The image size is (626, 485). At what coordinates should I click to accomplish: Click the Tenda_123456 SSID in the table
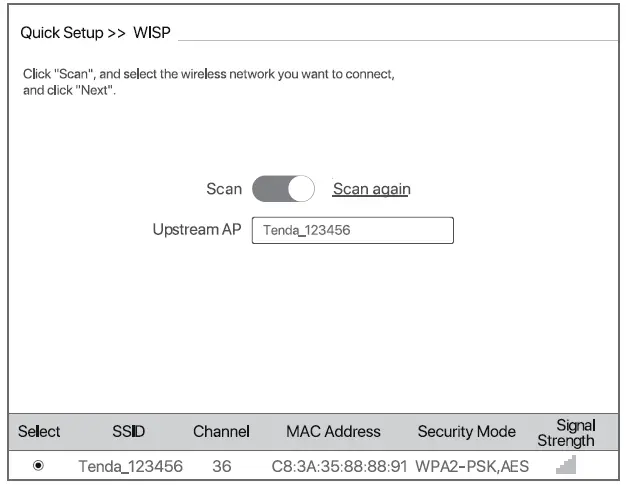click(130, 466)
